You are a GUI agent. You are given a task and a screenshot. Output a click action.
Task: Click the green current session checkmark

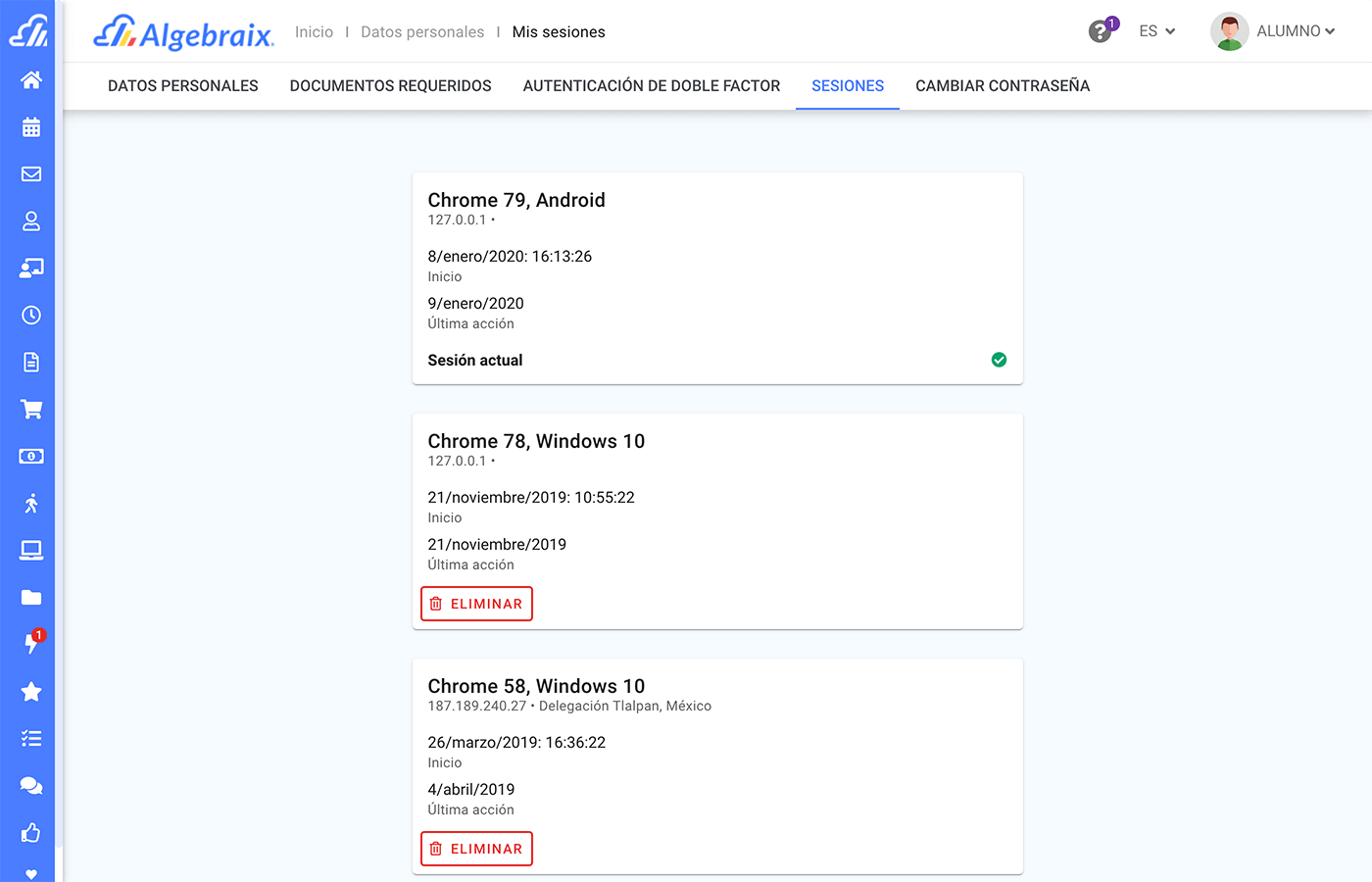click(999, 360)
